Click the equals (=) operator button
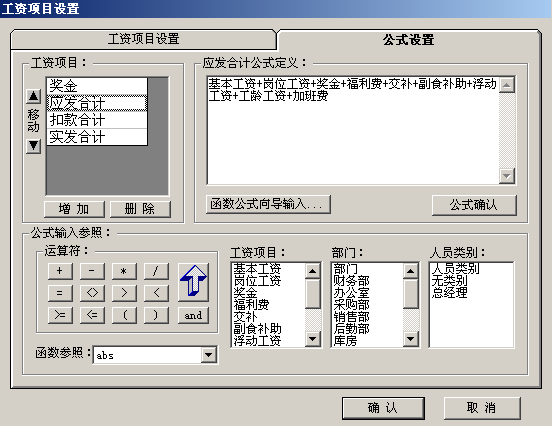The height and width of the screenshot is (426, 552). click(60, 293)
